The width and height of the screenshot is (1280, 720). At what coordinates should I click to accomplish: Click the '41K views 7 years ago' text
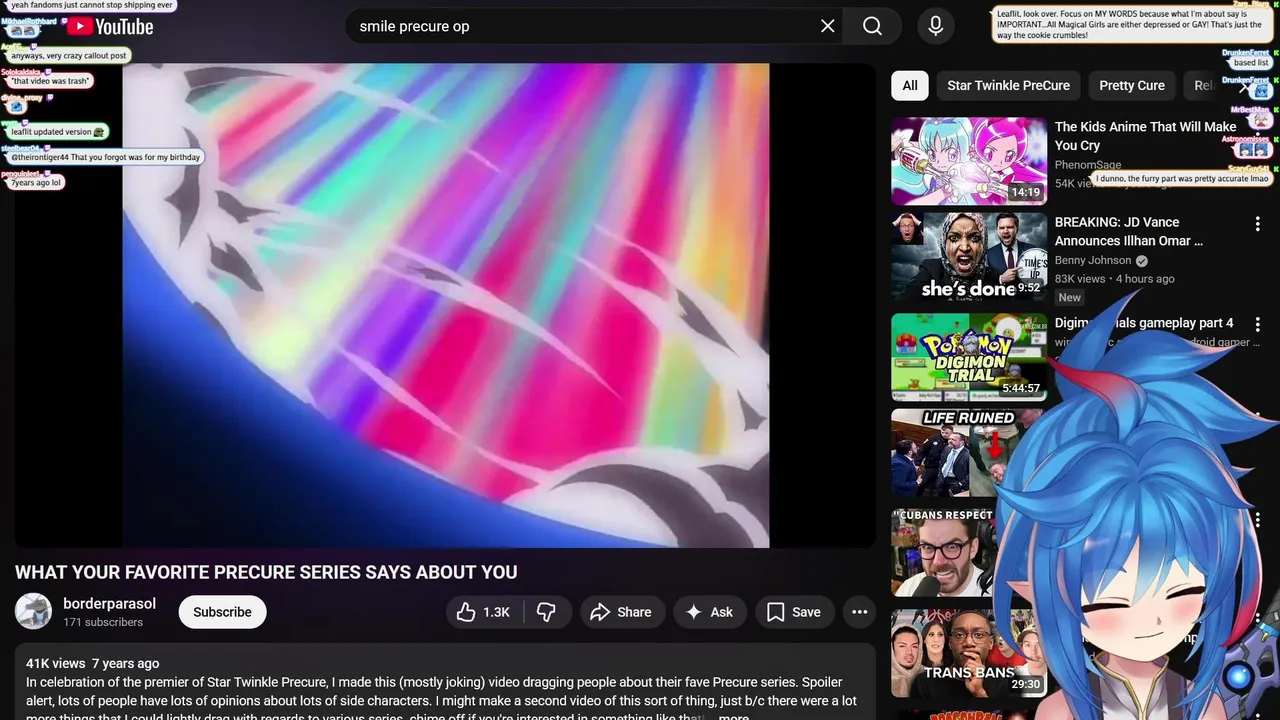pos(92,663)
